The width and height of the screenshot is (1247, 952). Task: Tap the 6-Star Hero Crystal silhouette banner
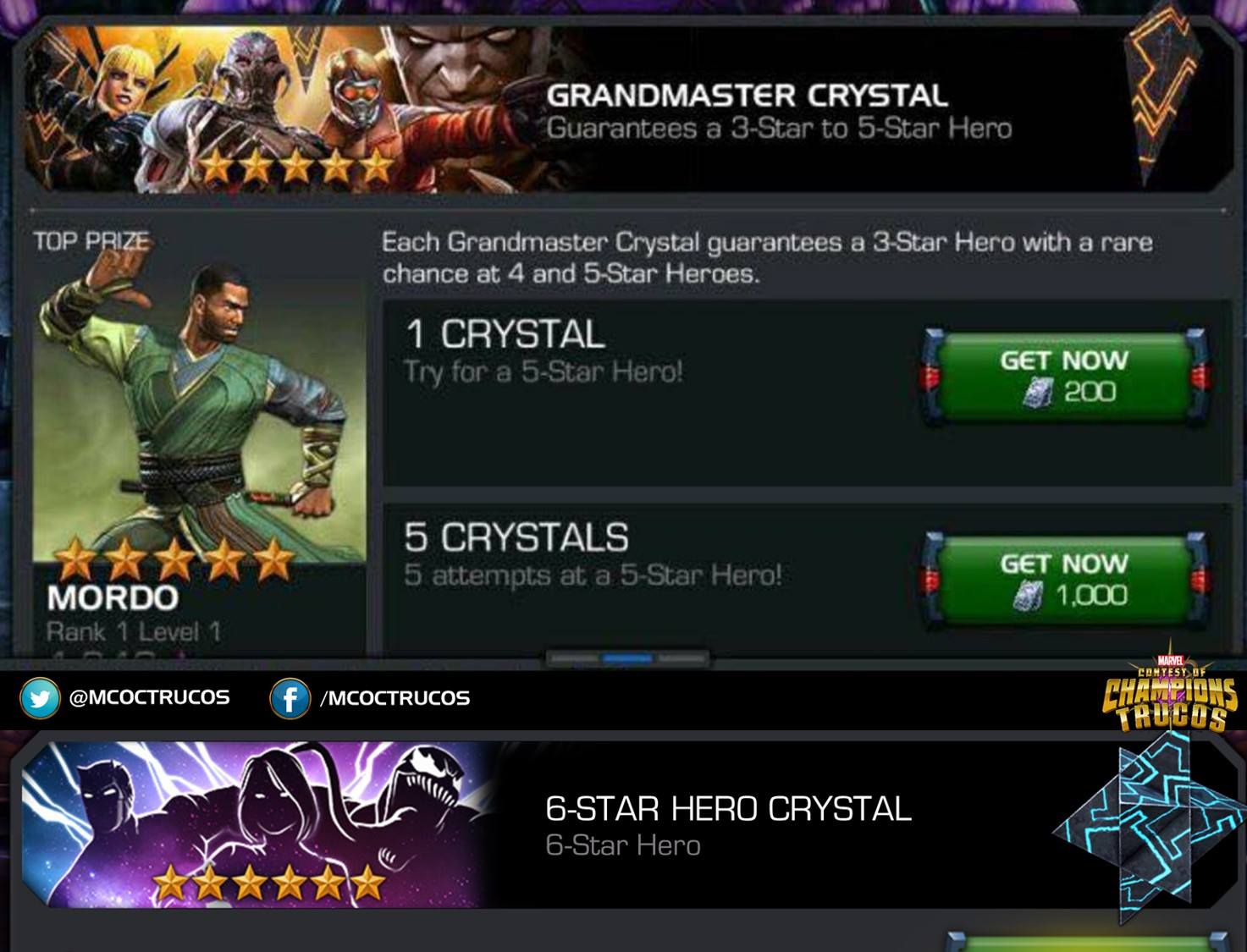point(259,824)
